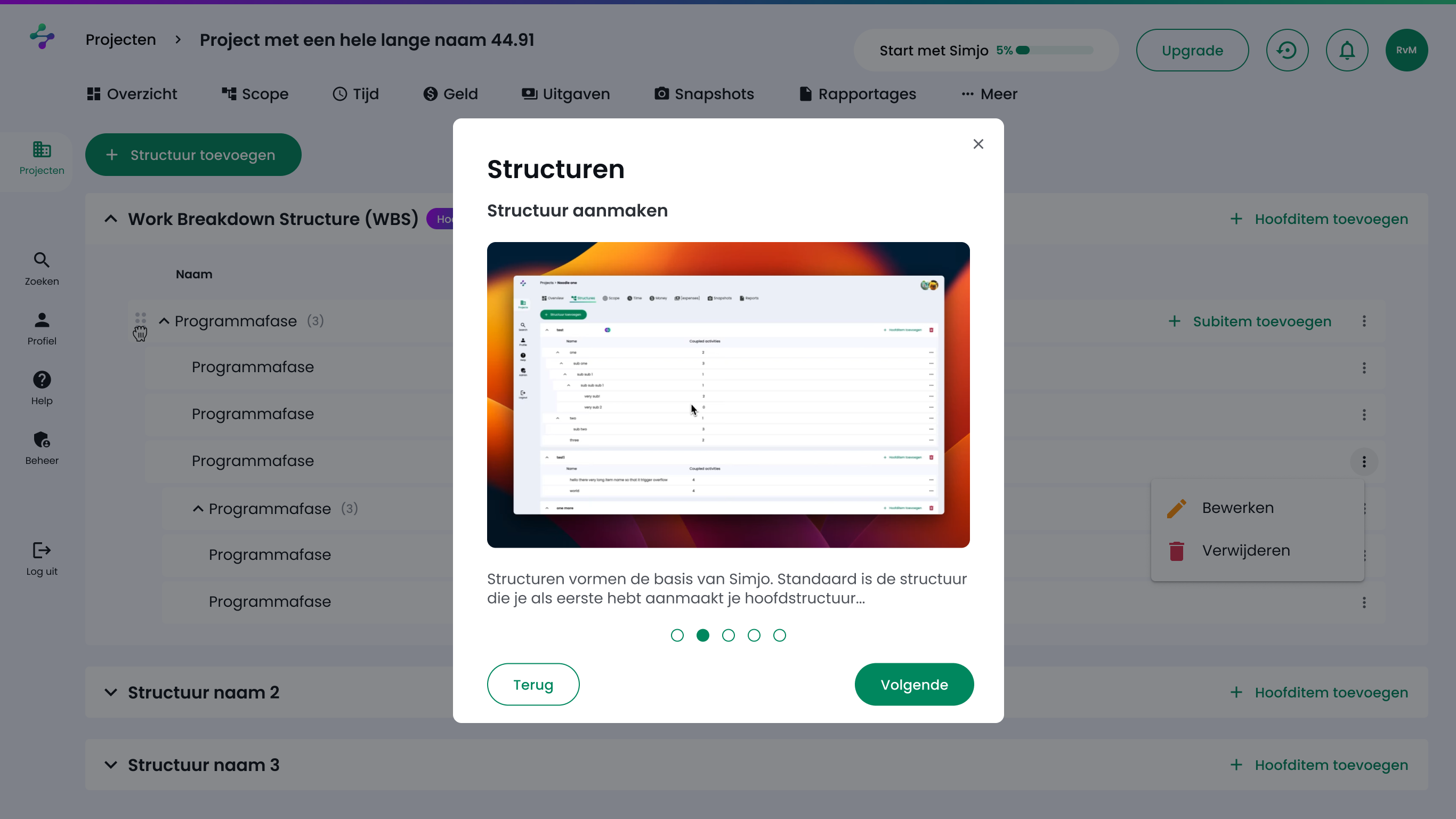Click Structuur toevoegen button

point(193,155)
